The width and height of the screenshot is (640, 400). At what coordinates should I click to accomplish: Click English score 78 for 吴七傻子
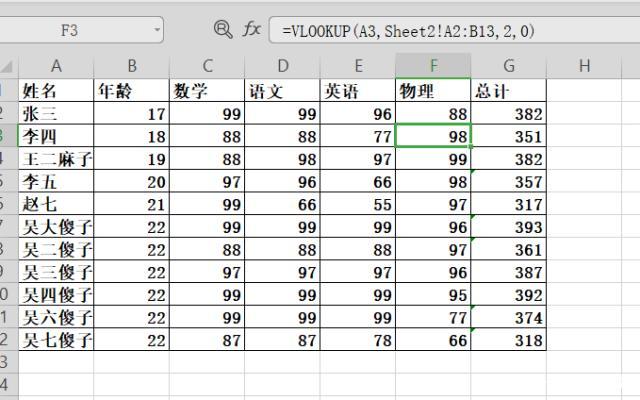point(358,340)
